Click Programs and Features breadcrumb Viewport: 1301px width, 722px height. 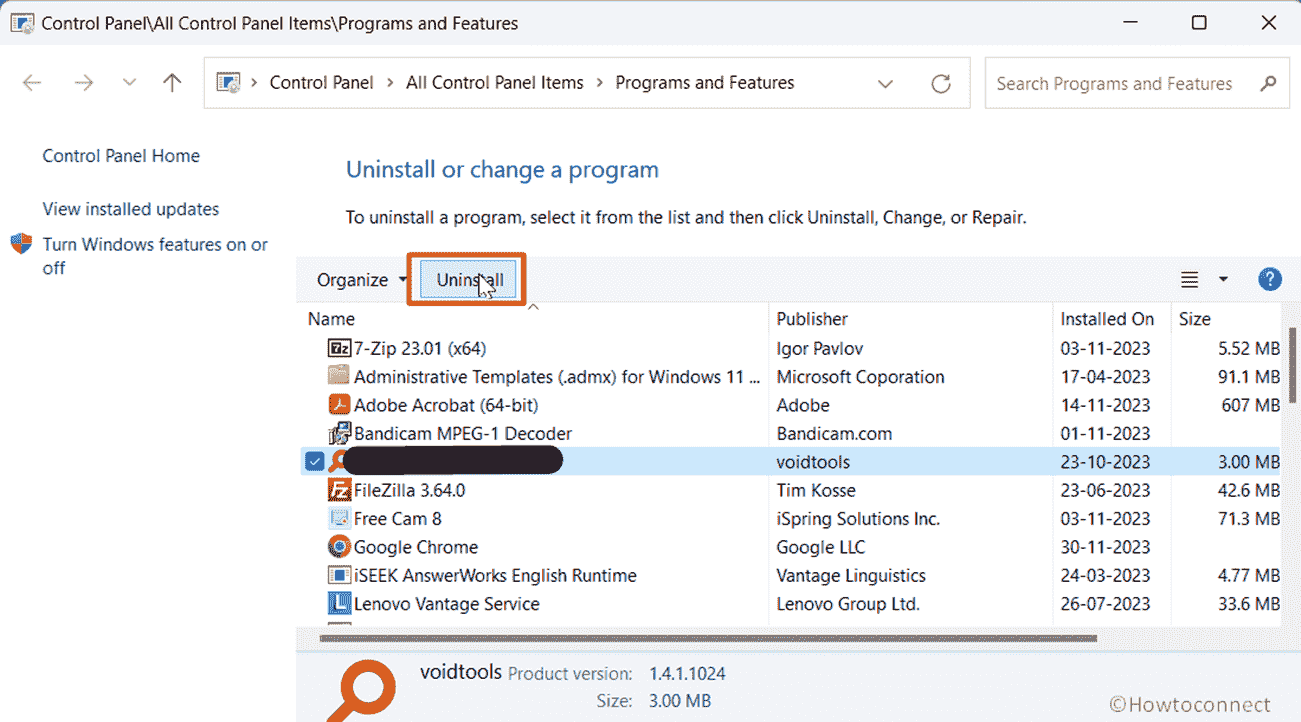pos(705,83)
